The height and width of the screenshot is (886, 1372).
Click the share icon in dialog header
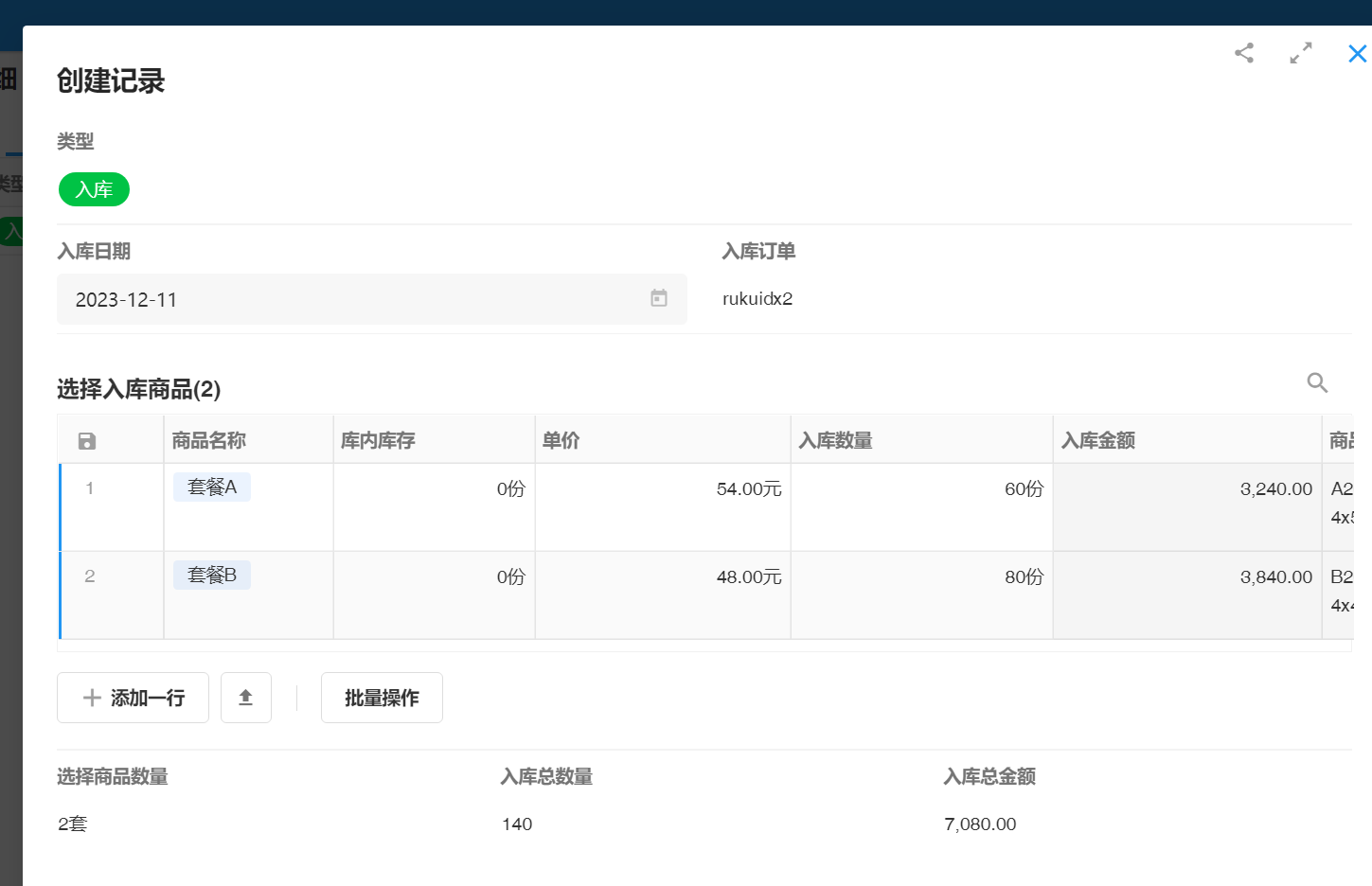[1244, 53]
